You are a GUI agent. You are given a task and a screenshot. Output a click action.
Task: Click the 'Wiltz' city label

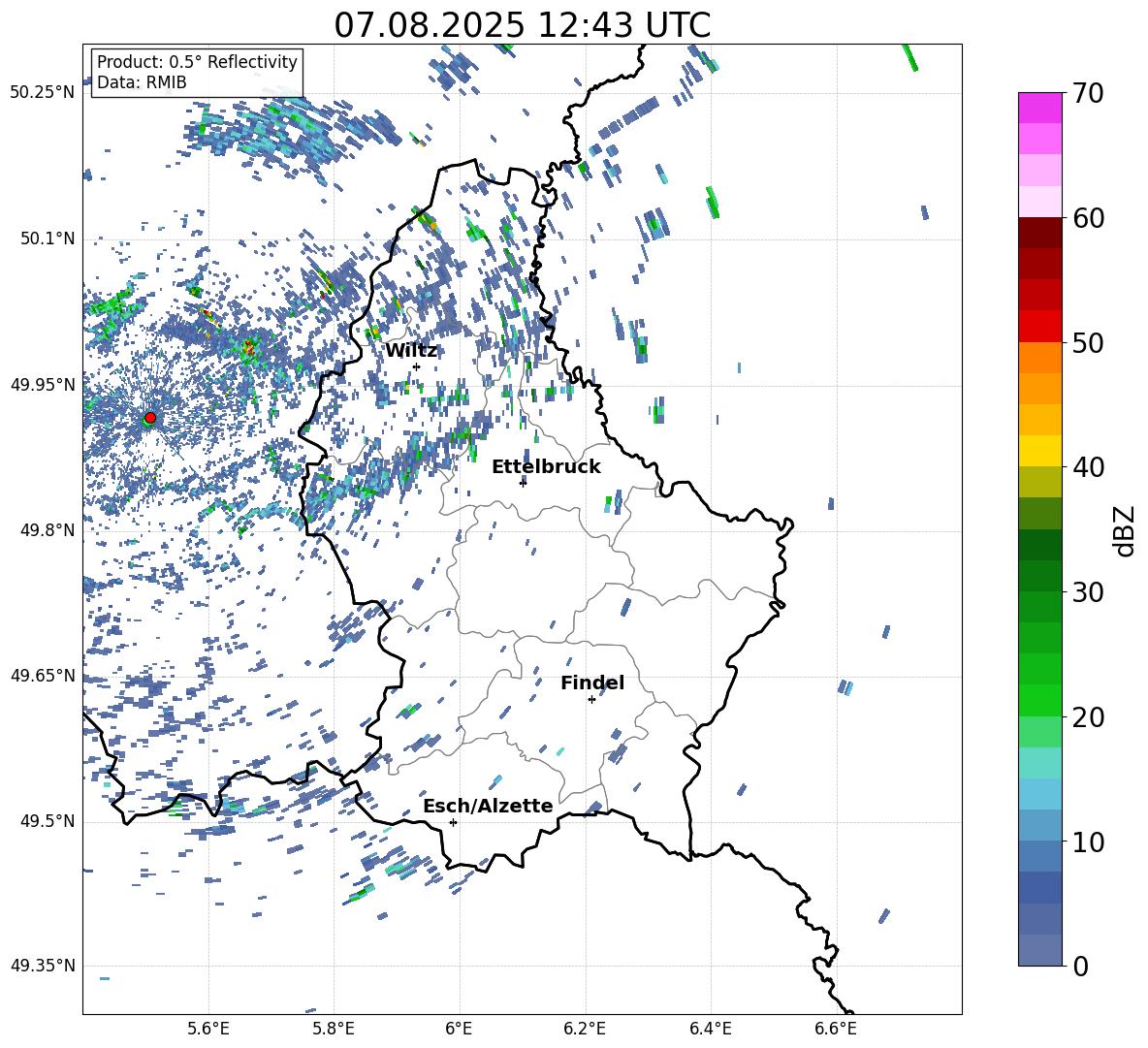tap(411, 351)
